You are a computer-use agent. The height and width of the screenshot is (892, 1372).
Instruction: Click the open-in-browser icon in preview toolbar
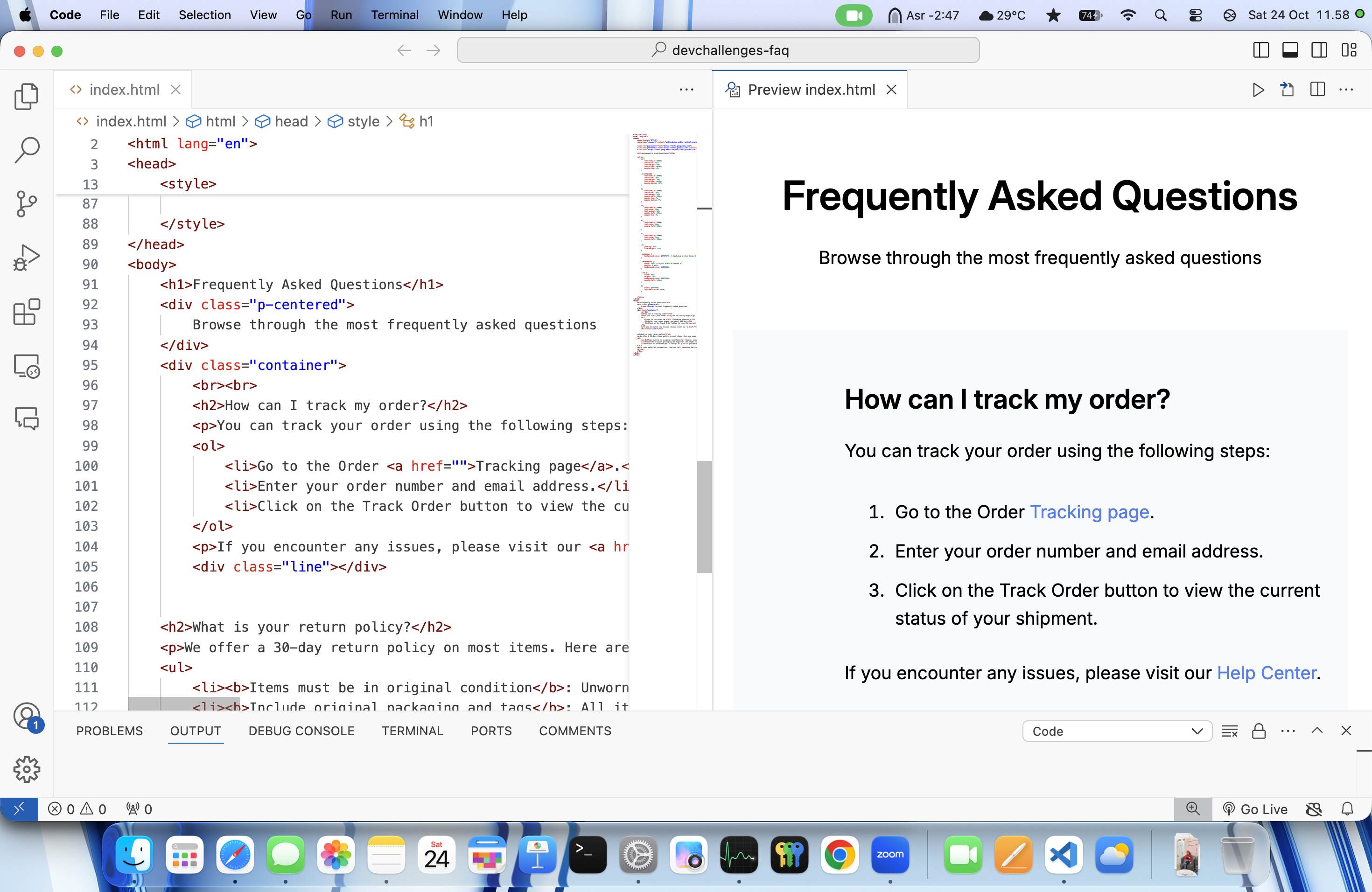coord(1287,90)
